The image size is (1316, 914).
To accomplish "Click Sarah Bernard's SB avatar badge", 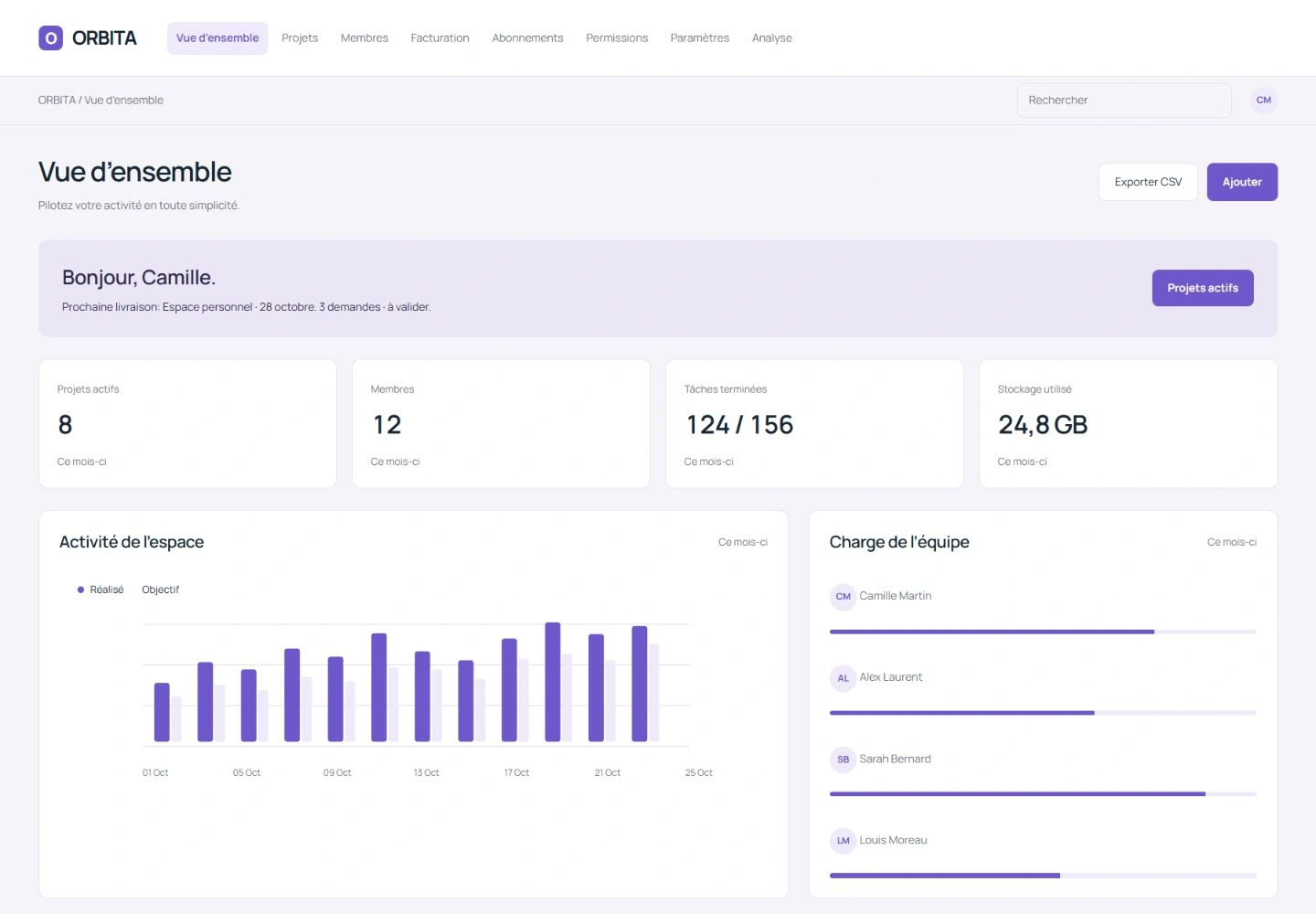I will (x=843, y=760).
